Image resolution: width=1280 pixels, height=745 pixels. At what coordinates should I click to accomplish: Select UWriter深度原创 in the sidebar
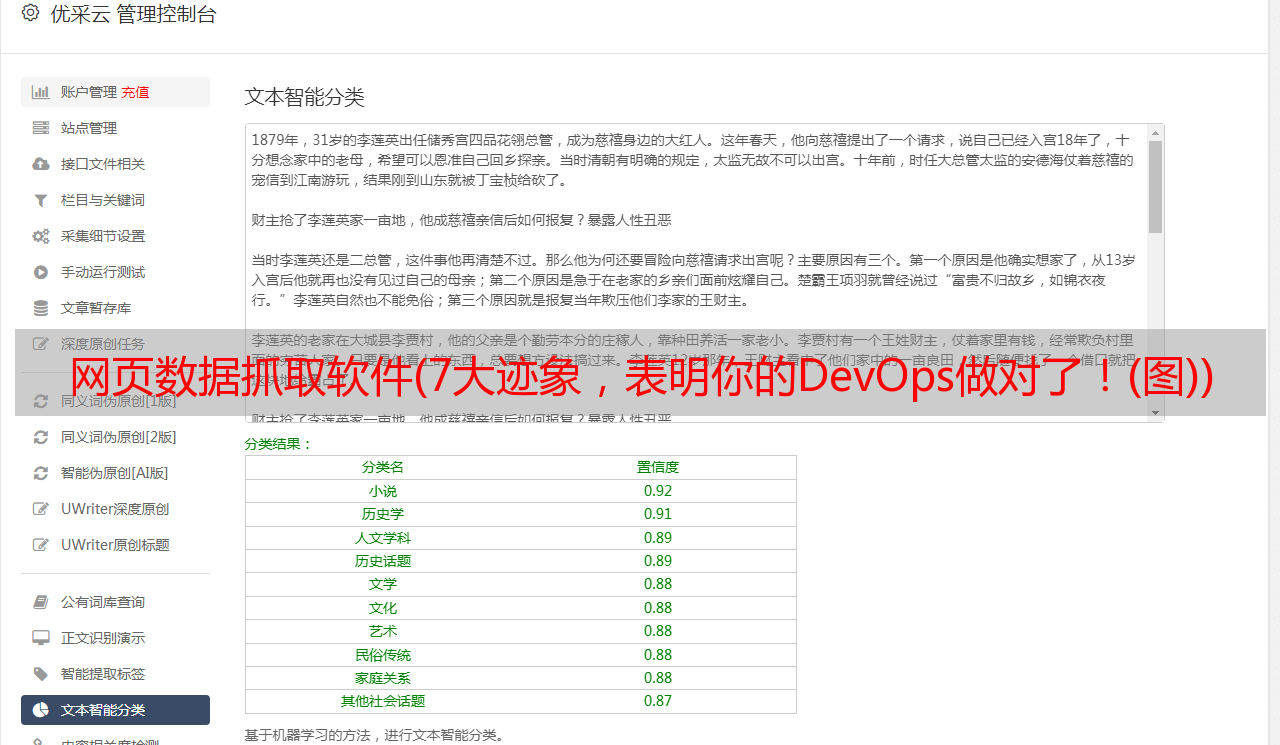click(114, 509)
